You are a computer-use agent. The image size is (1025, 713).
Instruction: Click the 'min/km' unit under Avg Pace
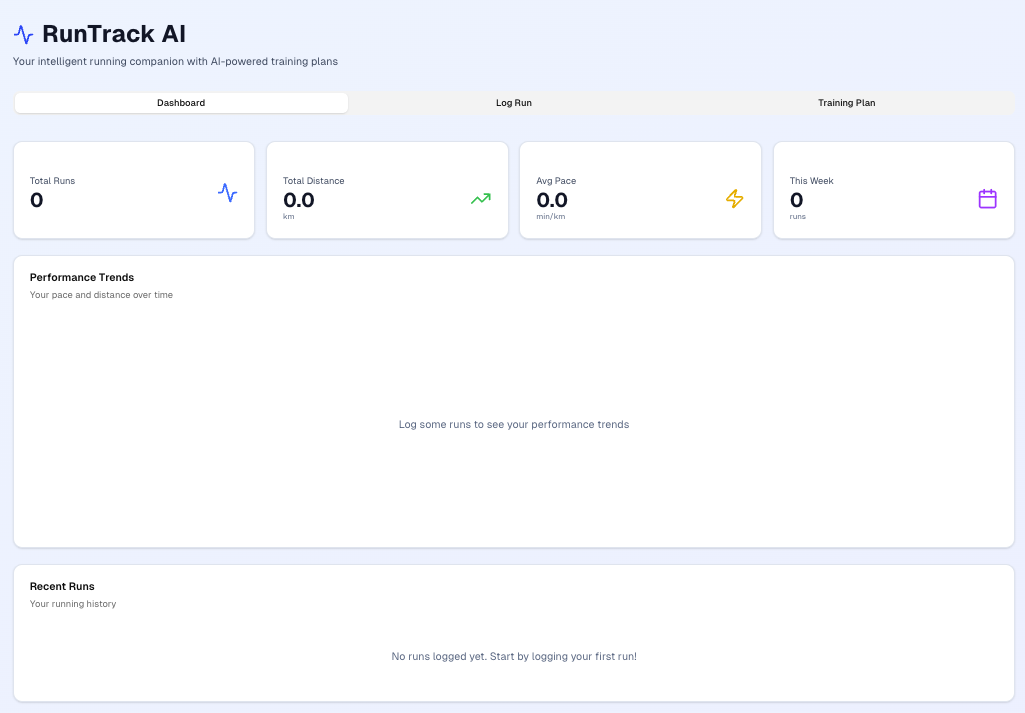(550, 216)
